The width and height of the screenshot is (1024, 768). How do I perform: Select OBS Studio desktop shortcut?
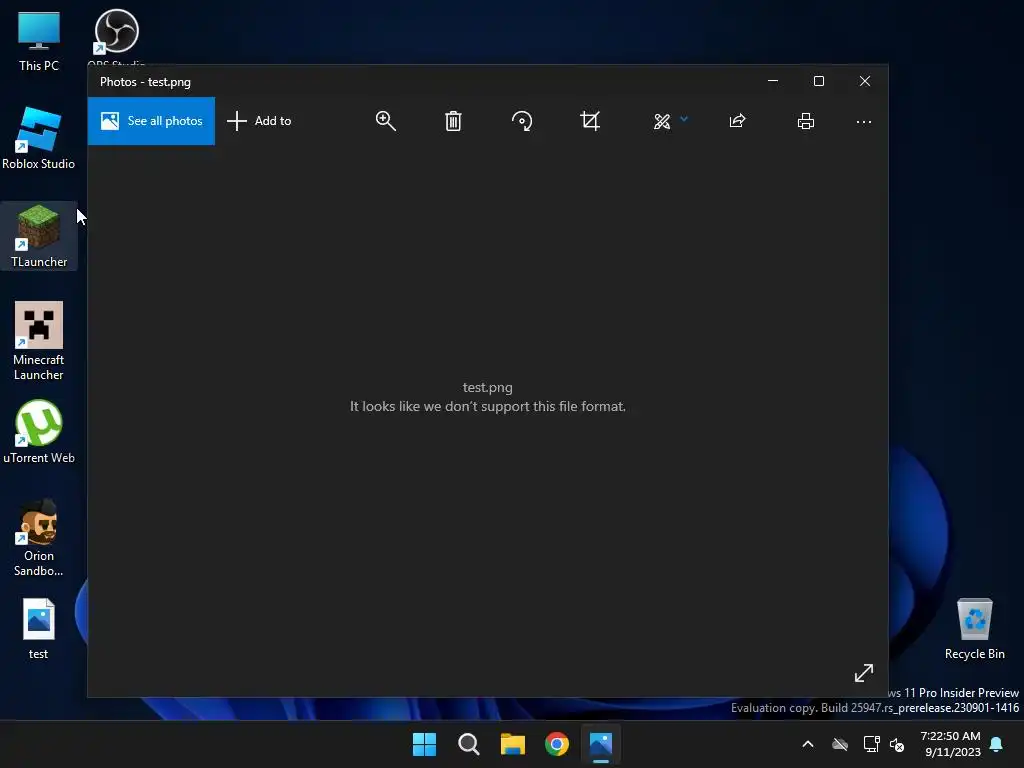click(116, 37)
